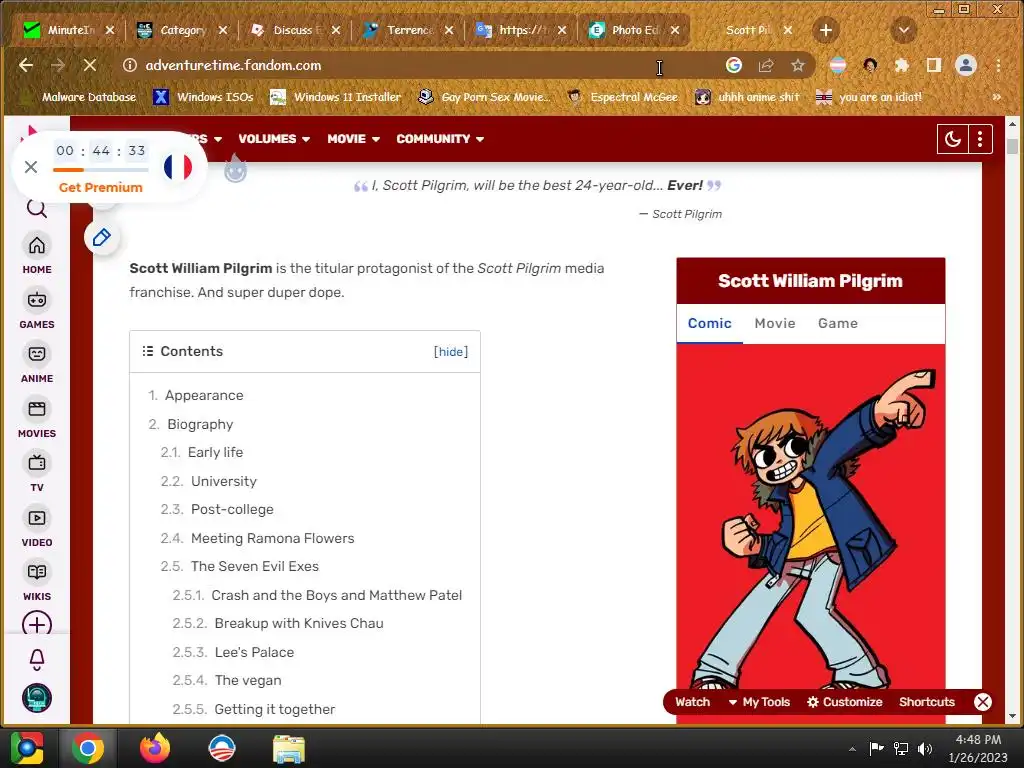The width and height of the screenshot is (1024, 768).
Task: Close the timer widget
Action: click(x=31, y=167)
